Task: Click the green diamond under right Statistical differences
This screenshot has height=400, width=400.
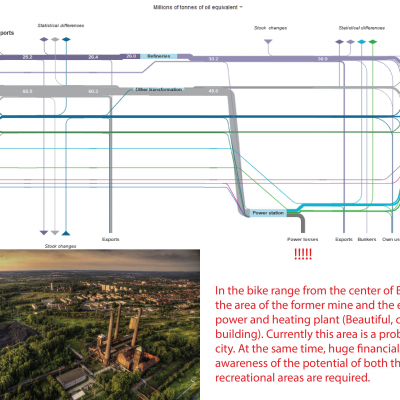Action: point(373,42)
